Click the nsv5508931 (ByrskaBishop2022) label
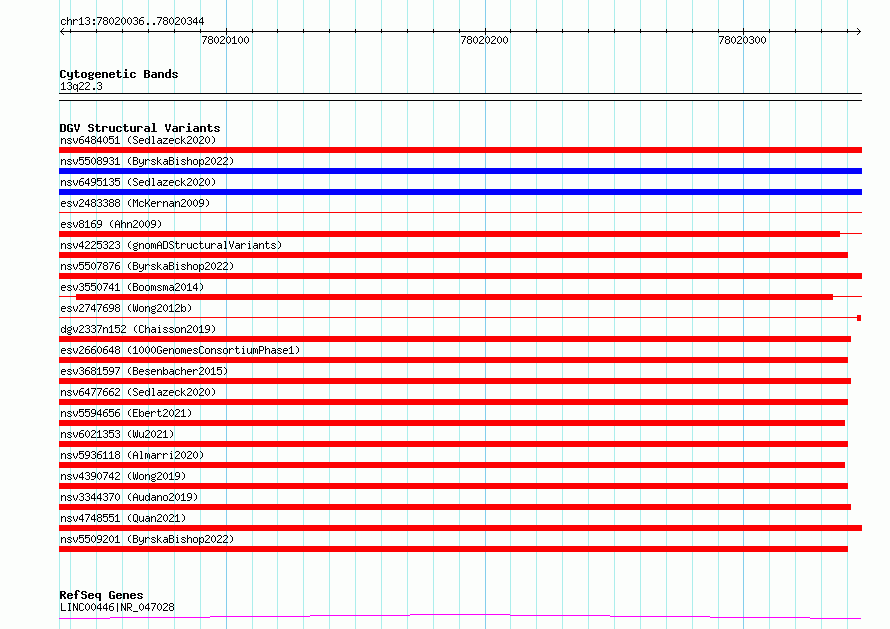890x629 pixels. coord(147,161)
